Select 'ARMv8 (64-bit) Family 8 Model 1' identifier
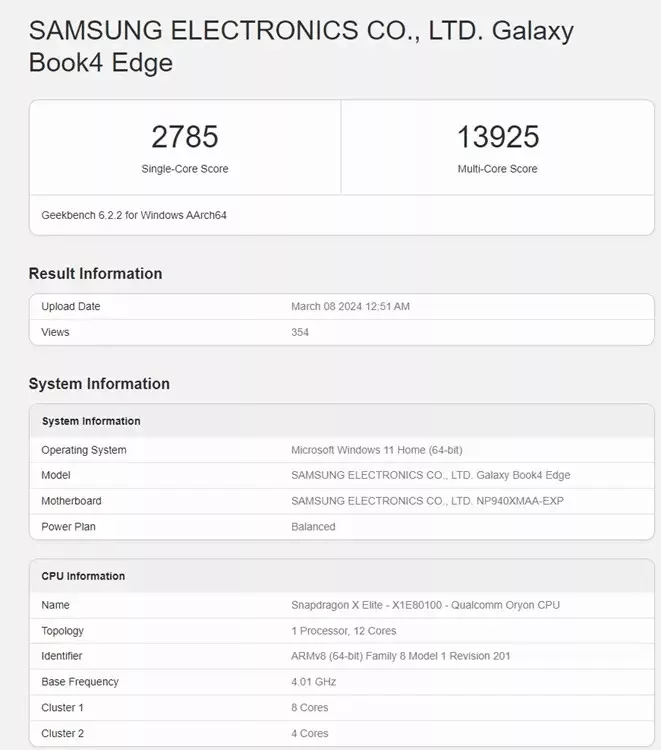 (368, 656)
